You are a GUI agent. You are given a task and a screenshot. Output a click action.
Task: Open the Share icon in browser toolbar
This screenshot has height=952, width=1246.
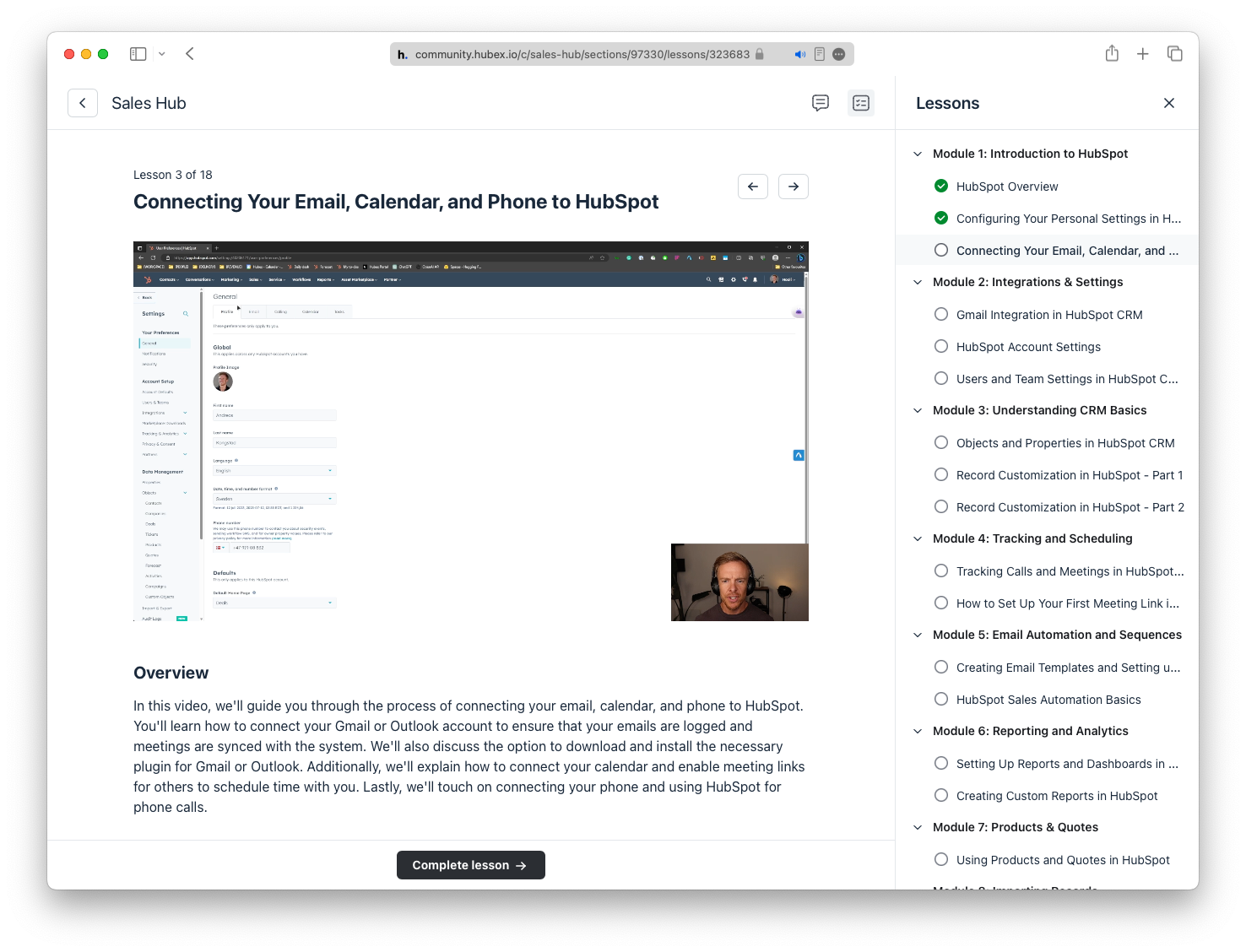pyautogui.click(x=1112, y=53)
